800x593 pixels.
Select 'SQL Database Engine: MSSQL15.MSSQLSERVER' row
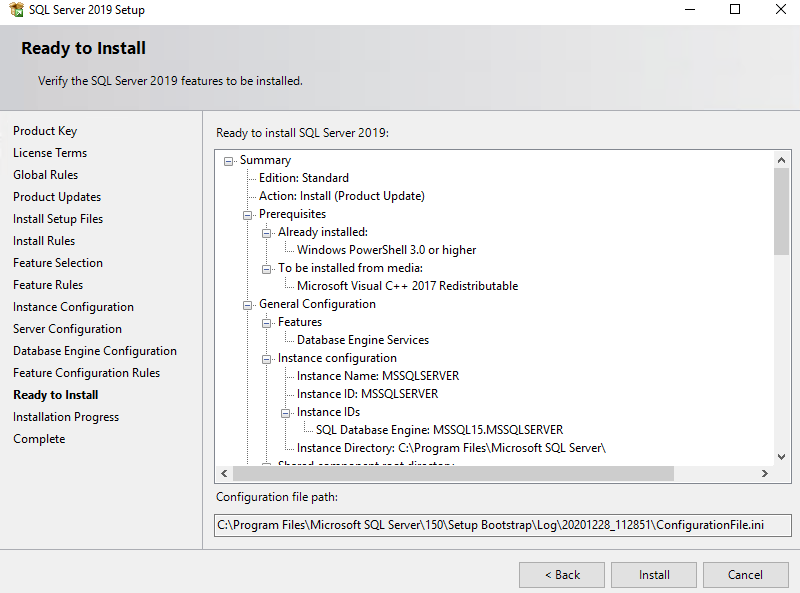pos(439,430)
